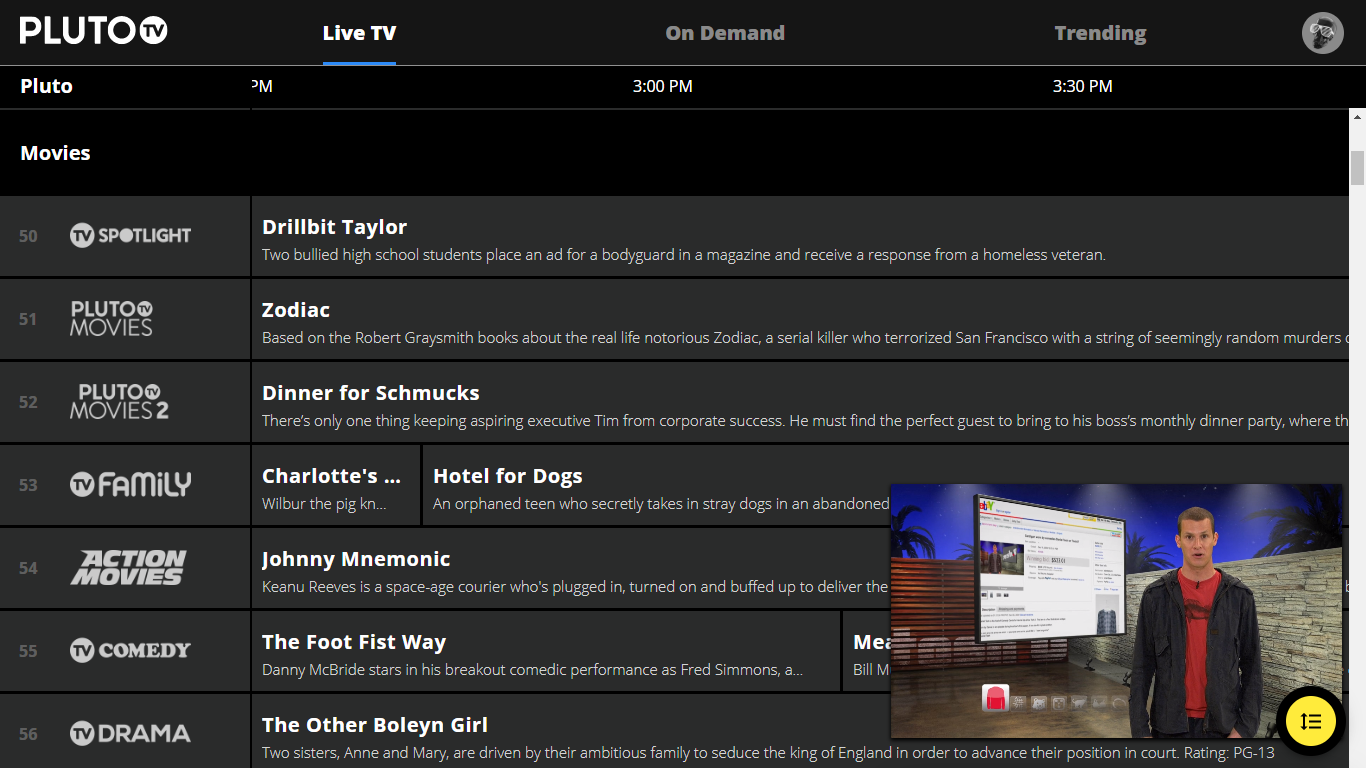Click the 3:30 PM time marker
The width and height of the screenshot is (1366, 768).
click(1083, 86)
